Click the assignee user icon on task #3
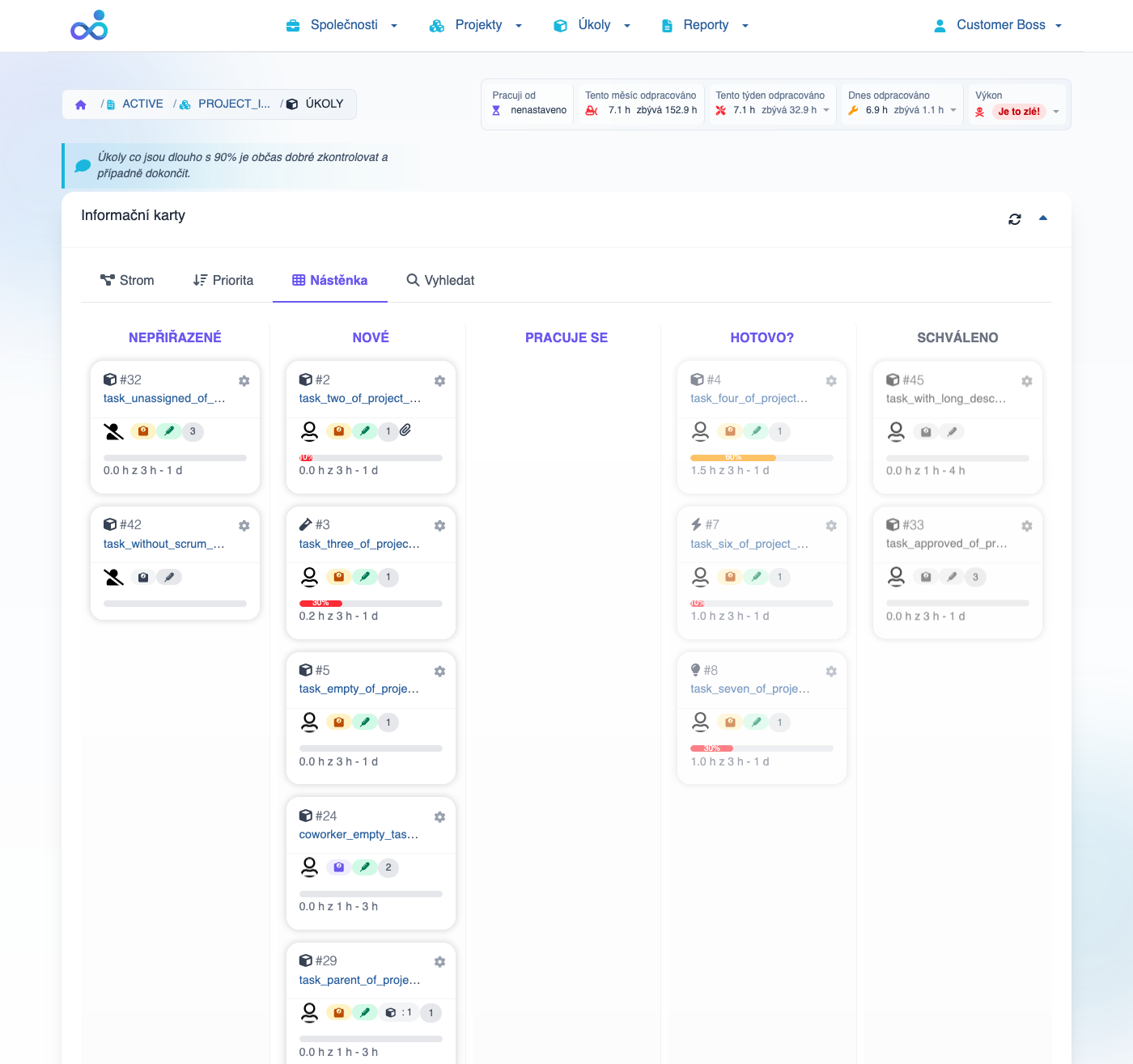 309,577
